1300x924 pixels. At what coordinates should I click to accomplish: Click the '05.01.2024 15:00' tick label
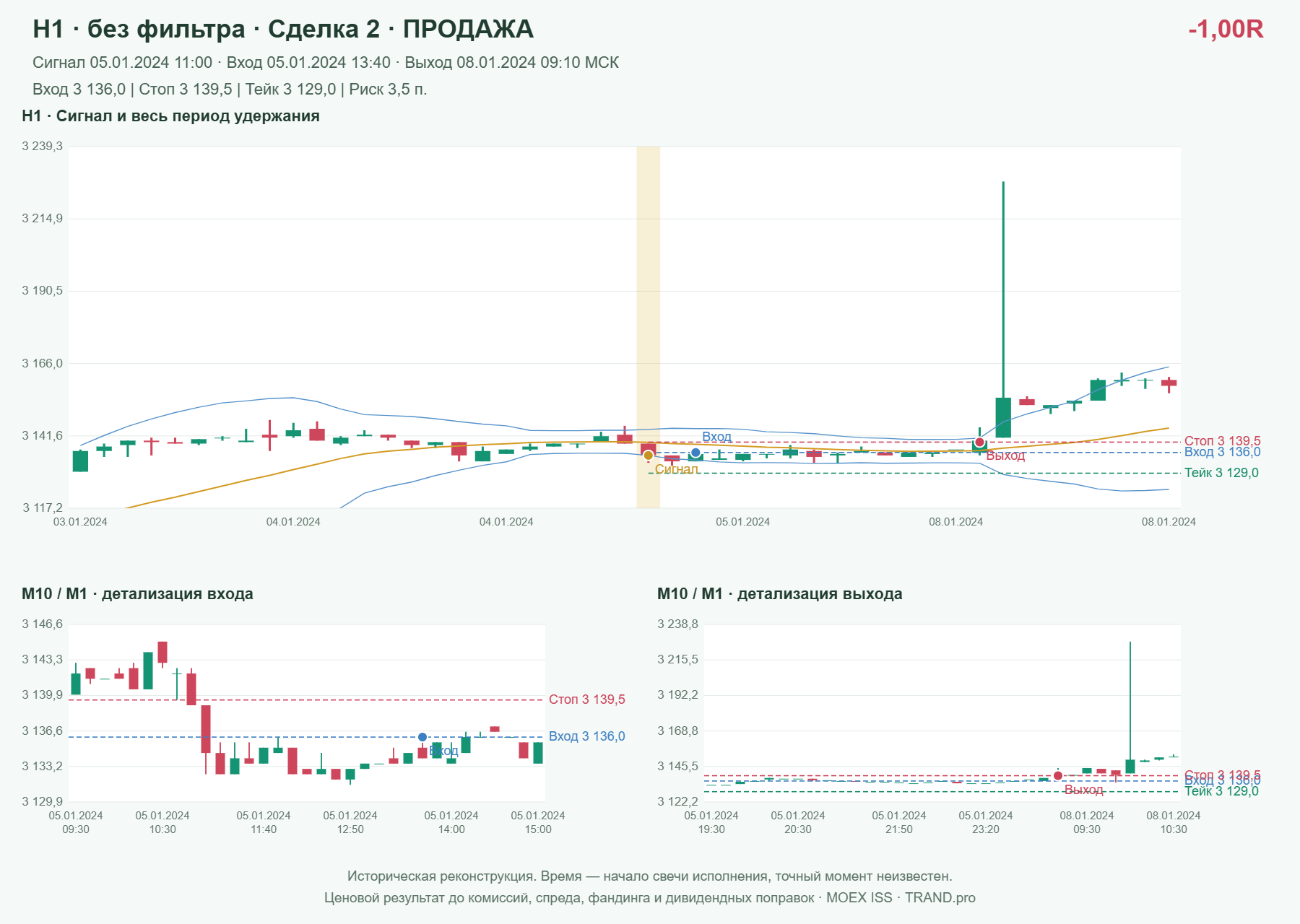click(538, 822)
